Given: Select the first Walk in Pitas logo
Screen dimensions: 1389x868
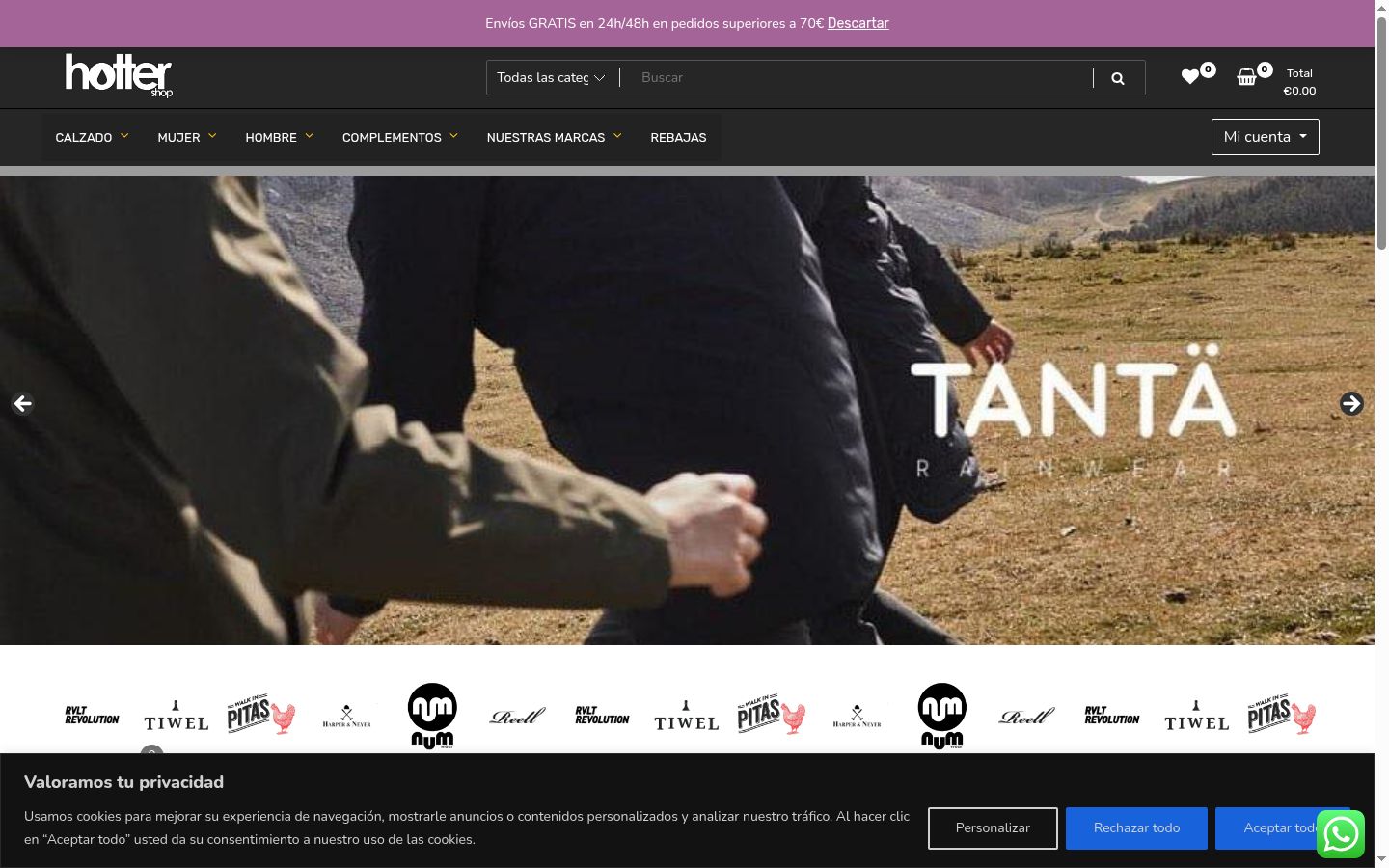Looking at the screenshot, I should click(x=261, y=715).
